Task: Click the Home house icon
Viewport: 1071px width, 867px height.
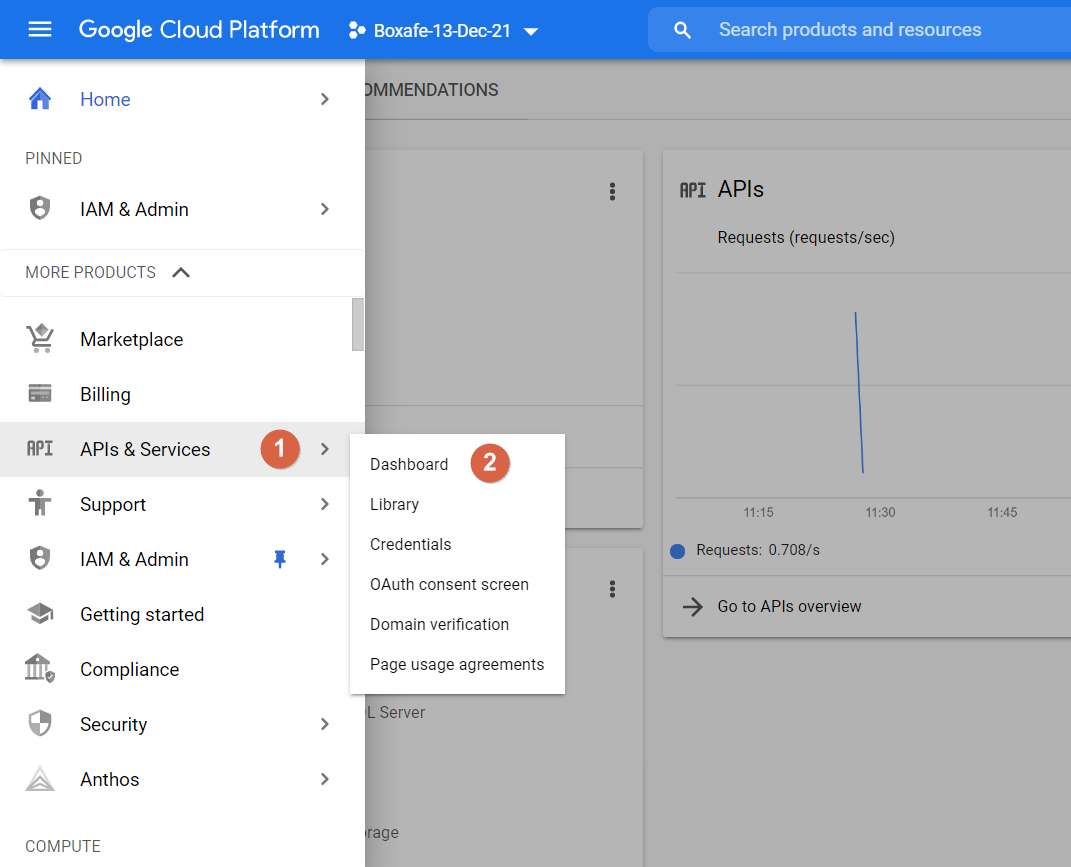Action: tap(40, 99)
